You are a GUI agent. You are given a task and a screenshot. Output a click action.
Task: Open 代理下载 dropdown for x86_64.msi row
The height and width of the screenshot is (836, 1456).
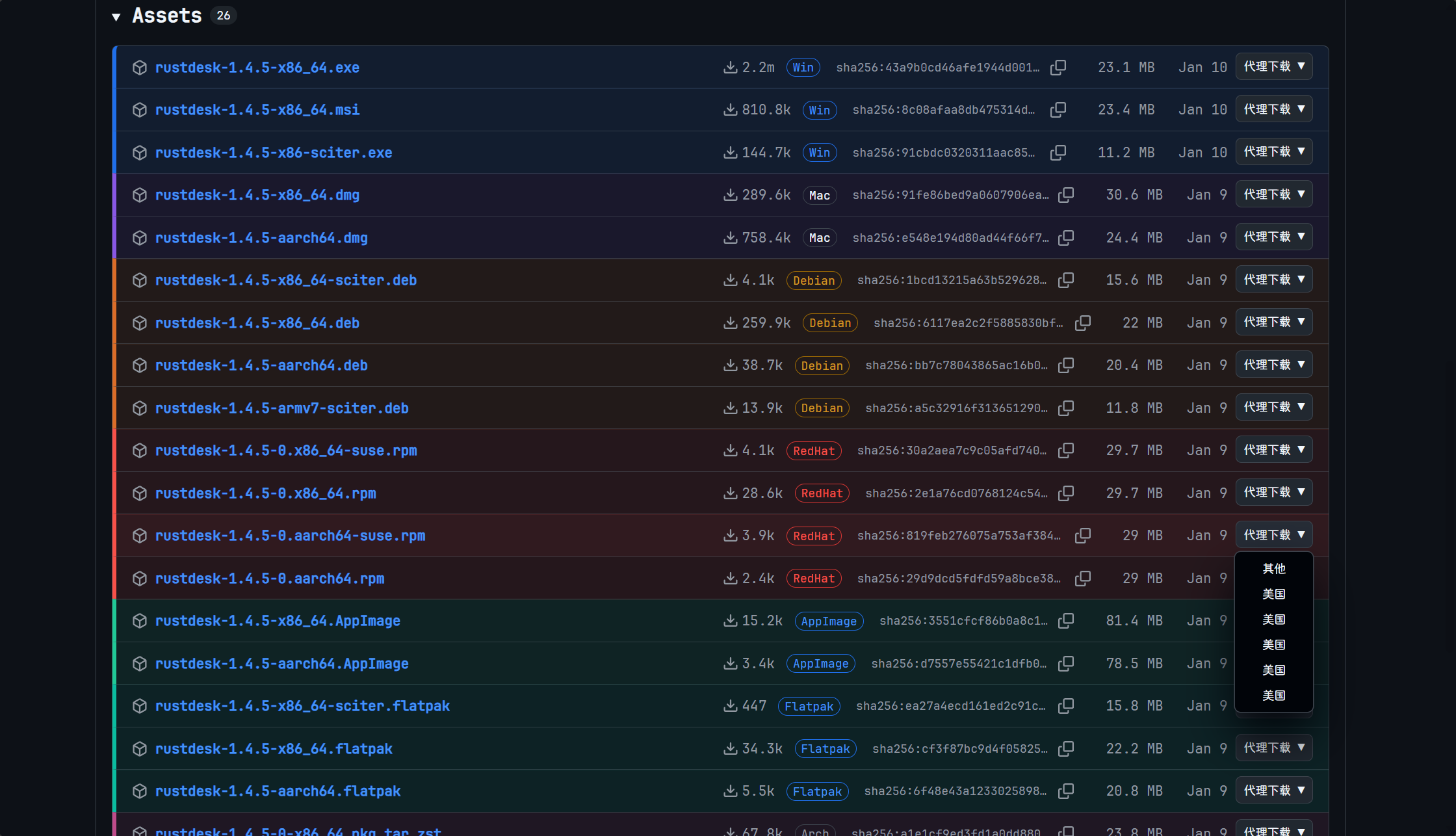click(1274, 109)
